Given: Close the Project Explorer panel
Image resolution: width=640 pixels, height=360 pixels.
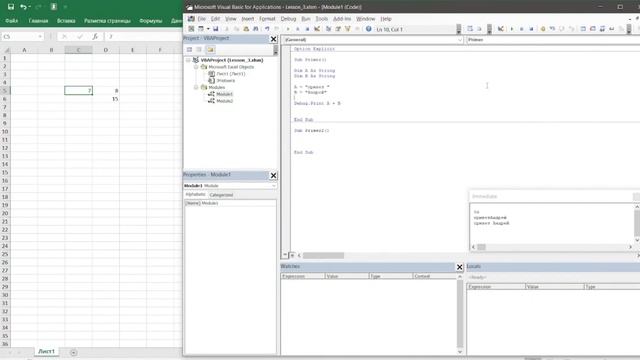Looking at the screenshot, I should click(273, 39).
